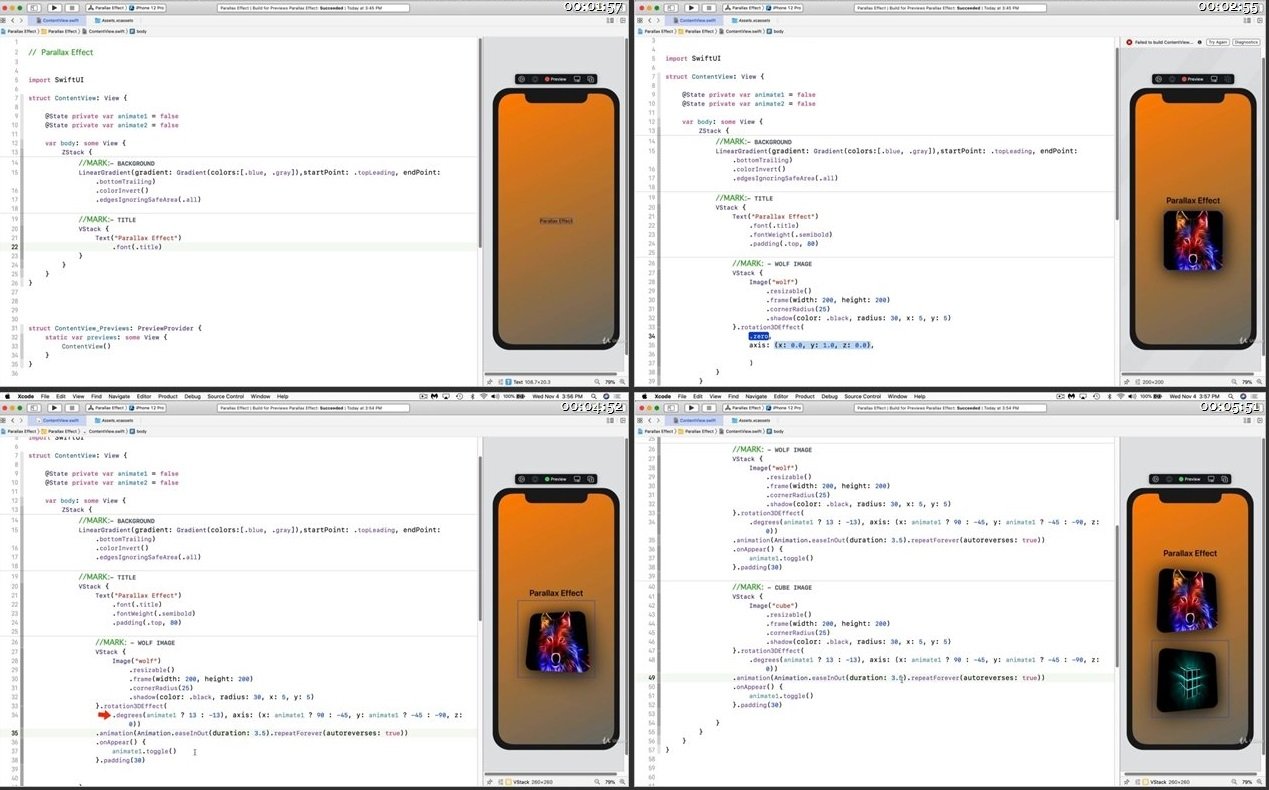Screen dimensions: 1269x790
Task: Open Spotlight search in the 00:04:52 menu bar
Action: pos(593,396)
